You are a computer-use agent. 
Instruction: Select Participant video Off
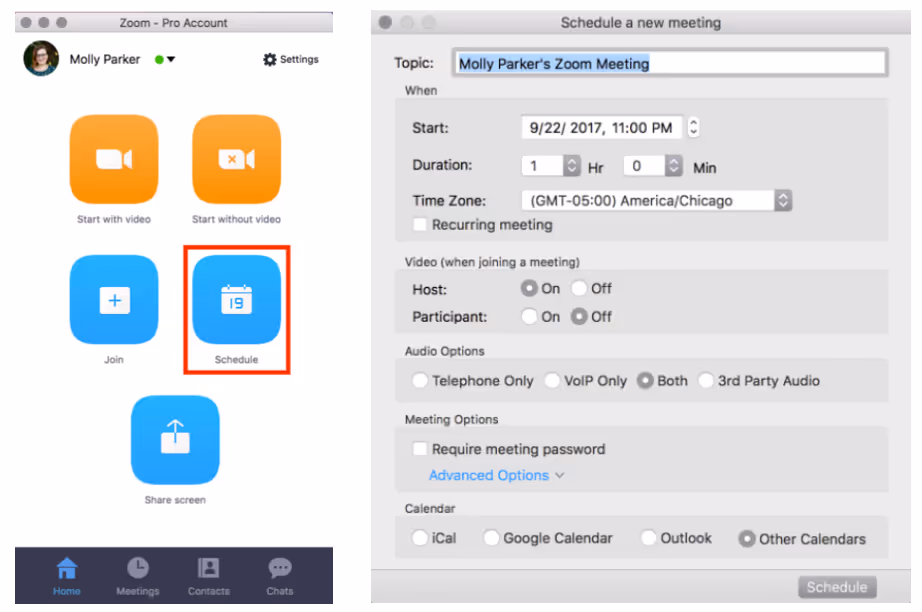(579, 316)
